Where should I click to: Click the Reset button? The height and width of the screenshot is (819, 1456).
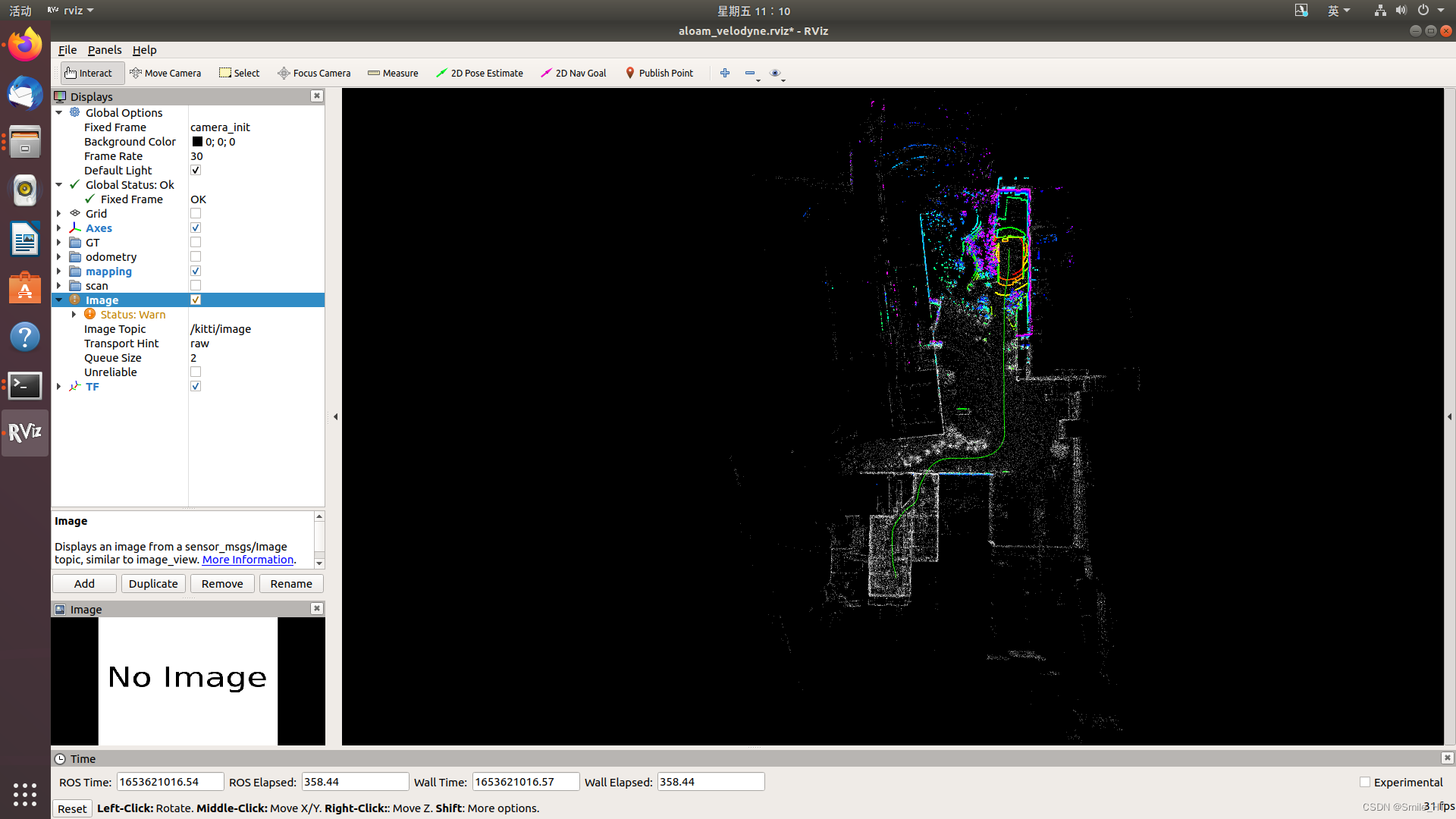(x=72, y=808)
